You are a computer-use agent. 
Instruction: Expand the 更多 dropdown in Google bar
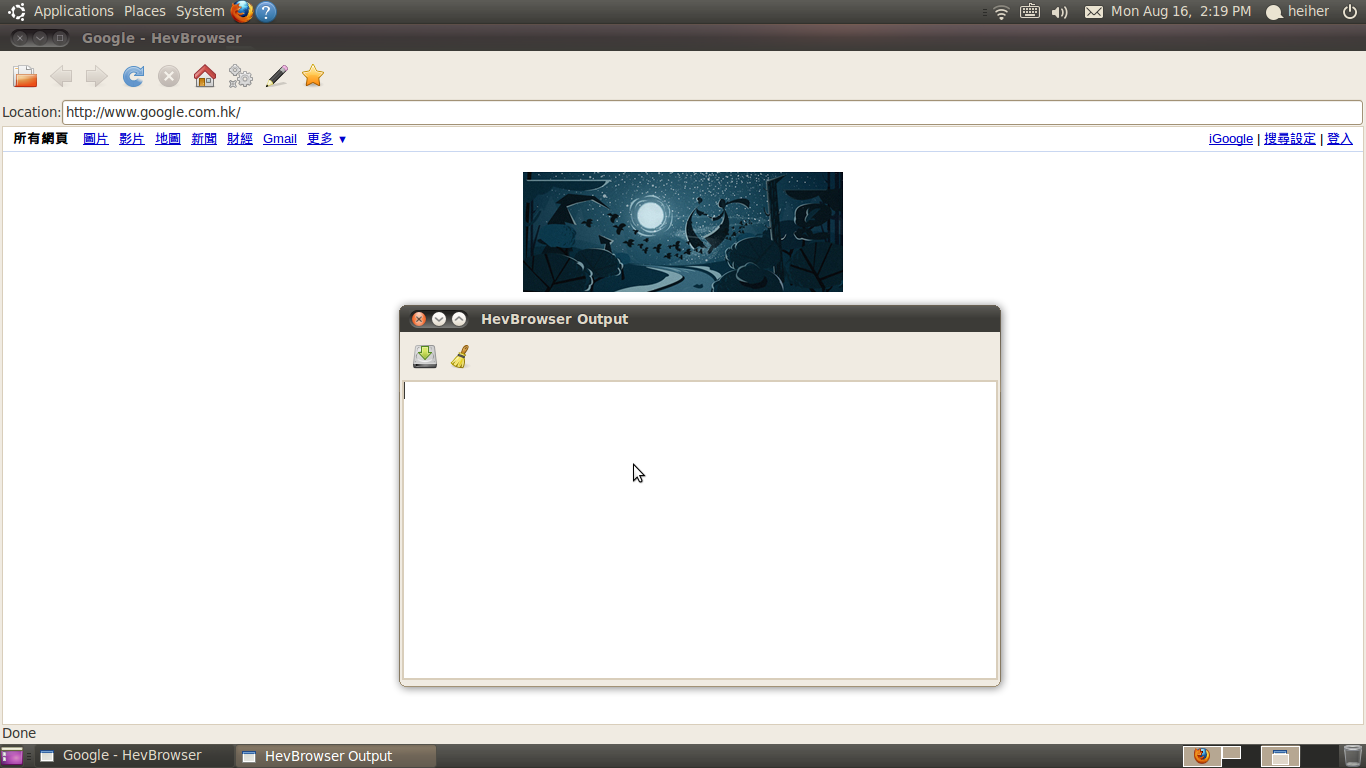pyautogui.click(x=327, y=139)
